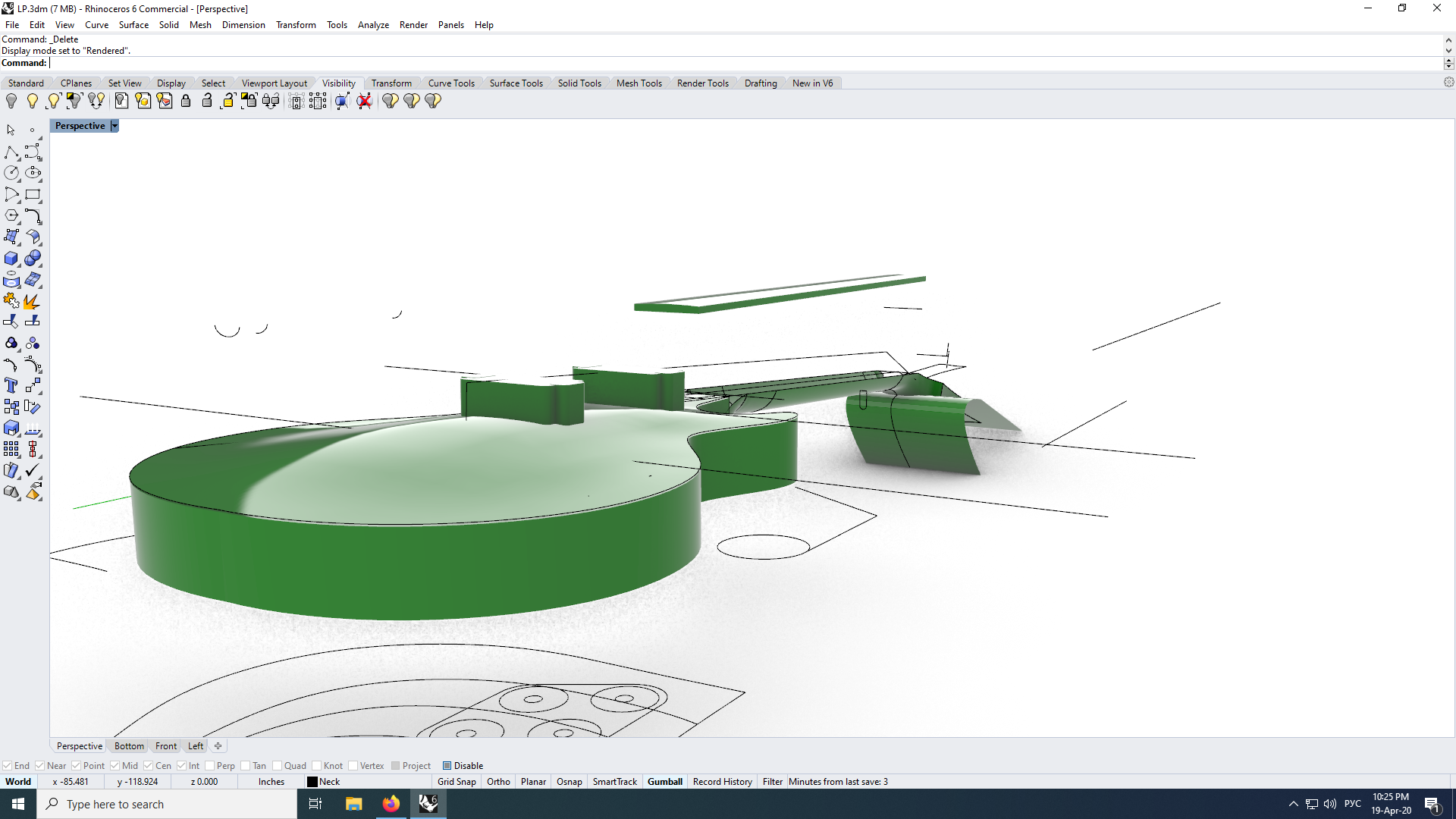The width and height of the screenshot is (1456, 819).
Task: Click the Hide Objects gray lightbulb icon
Action: 11,101
